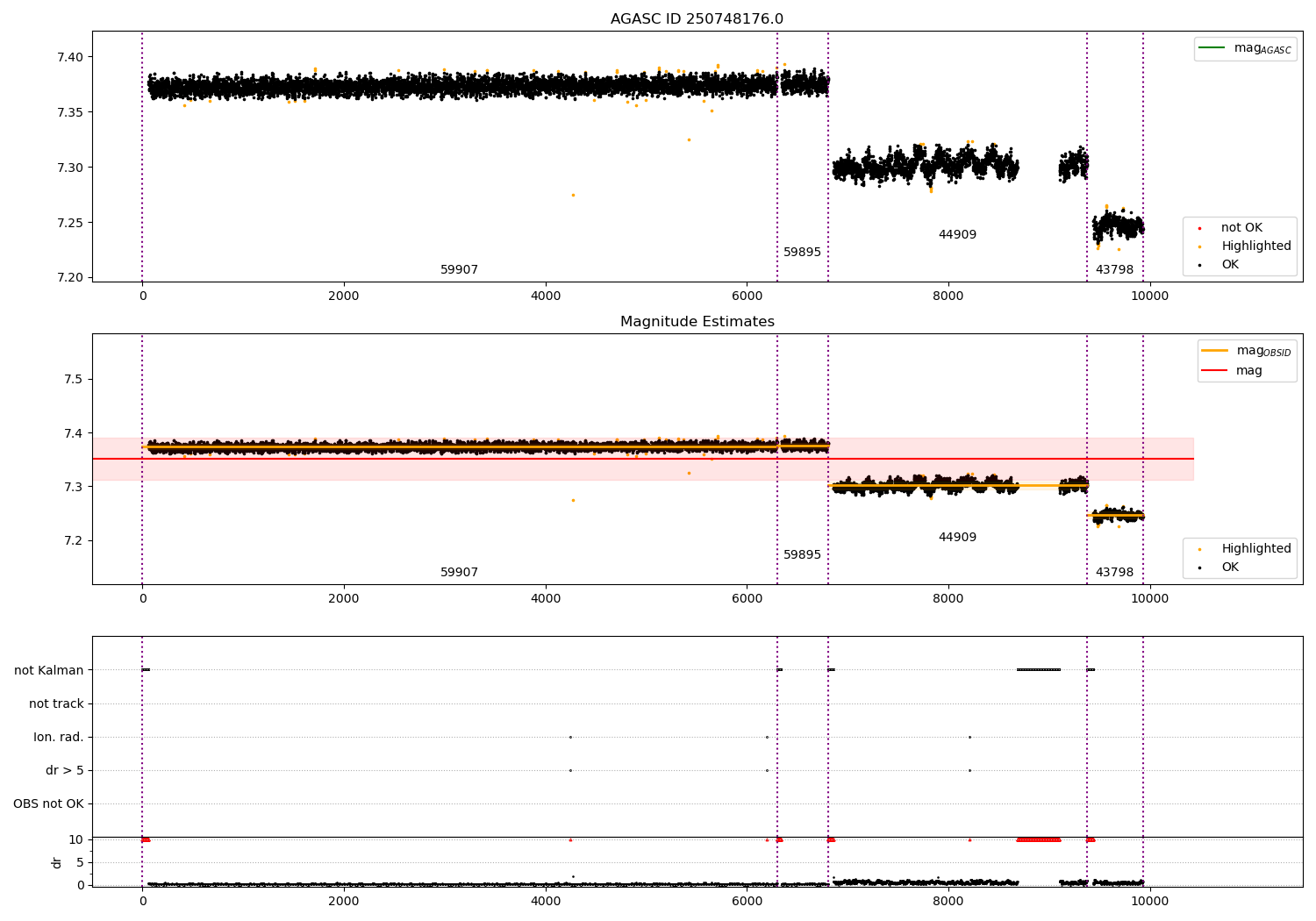Click the 'dr > 5' axis label
Image resolution: width=1316 pixels, height=921 pixels.
[x=65, y=770]
